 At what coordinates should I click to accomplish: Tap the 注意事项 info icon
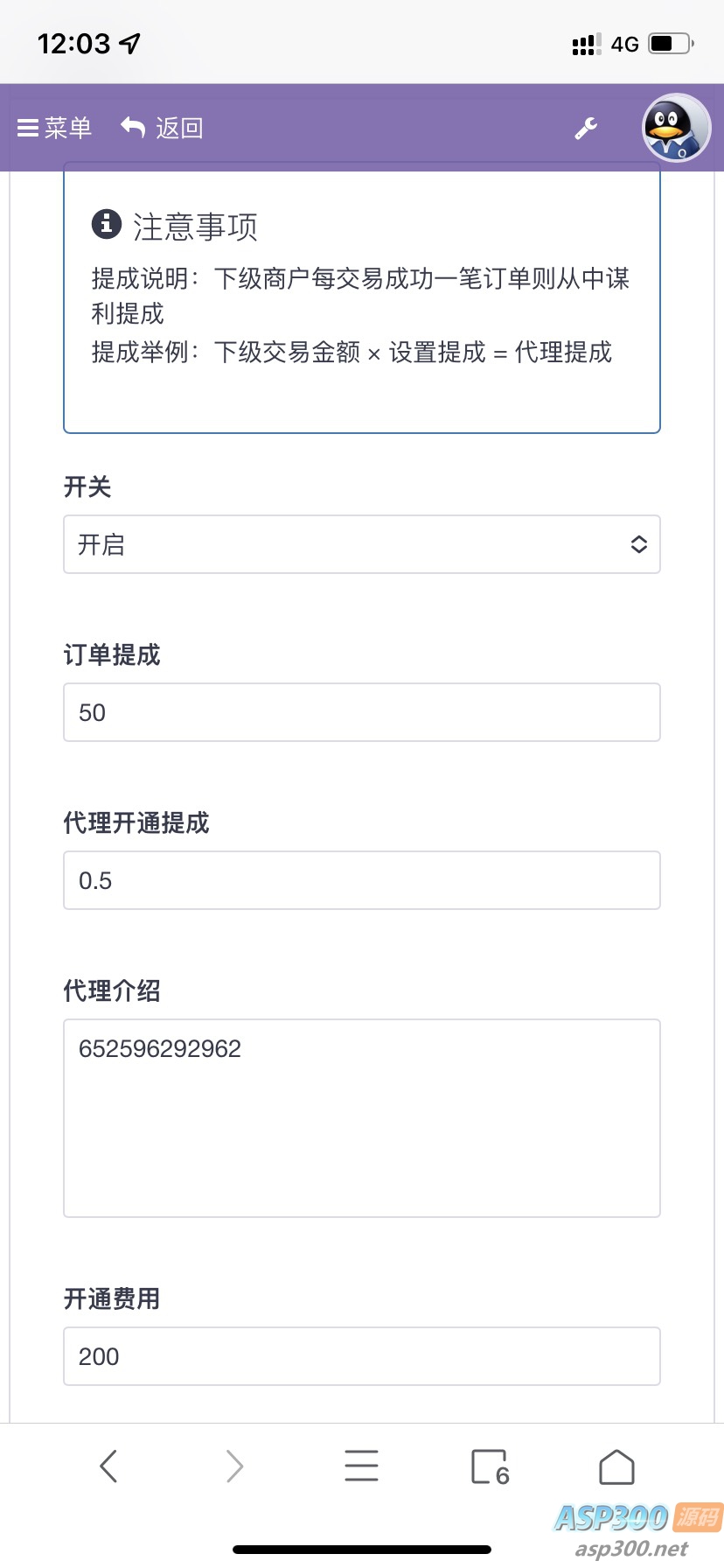click(107, 224)
